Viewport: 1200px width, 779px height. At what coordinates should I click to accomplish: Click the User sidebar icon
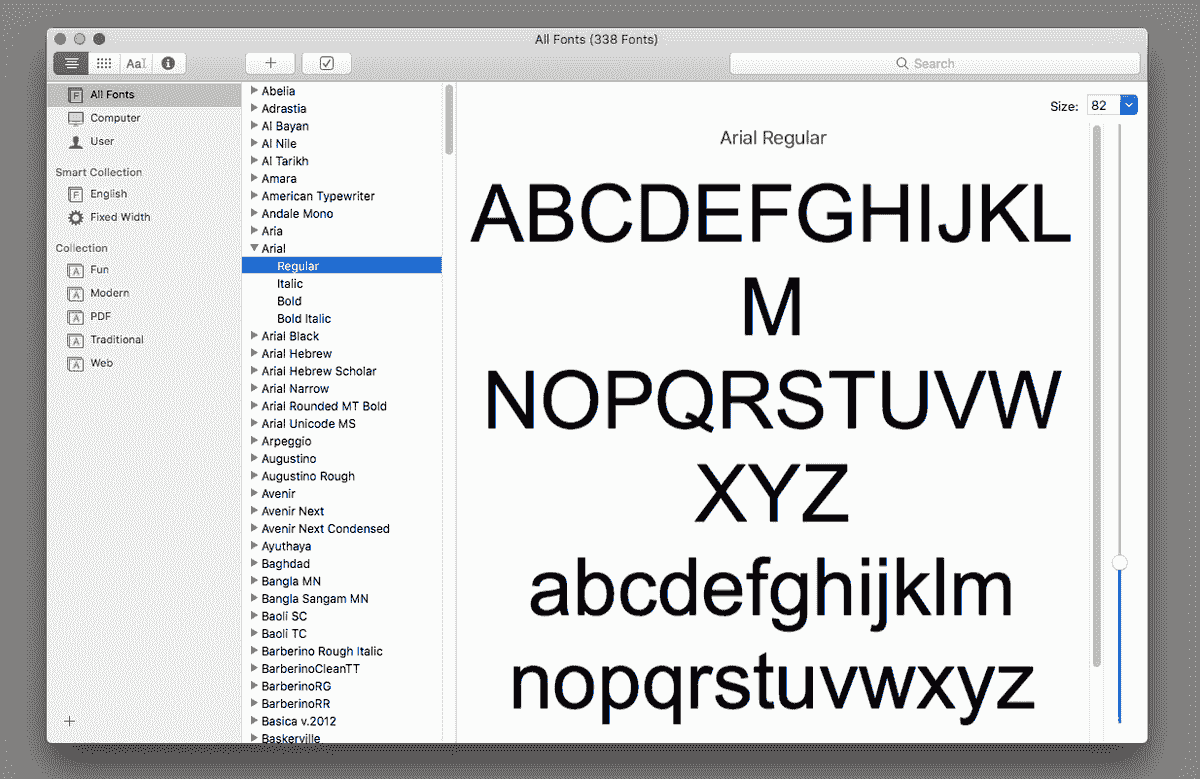point(74,141)
